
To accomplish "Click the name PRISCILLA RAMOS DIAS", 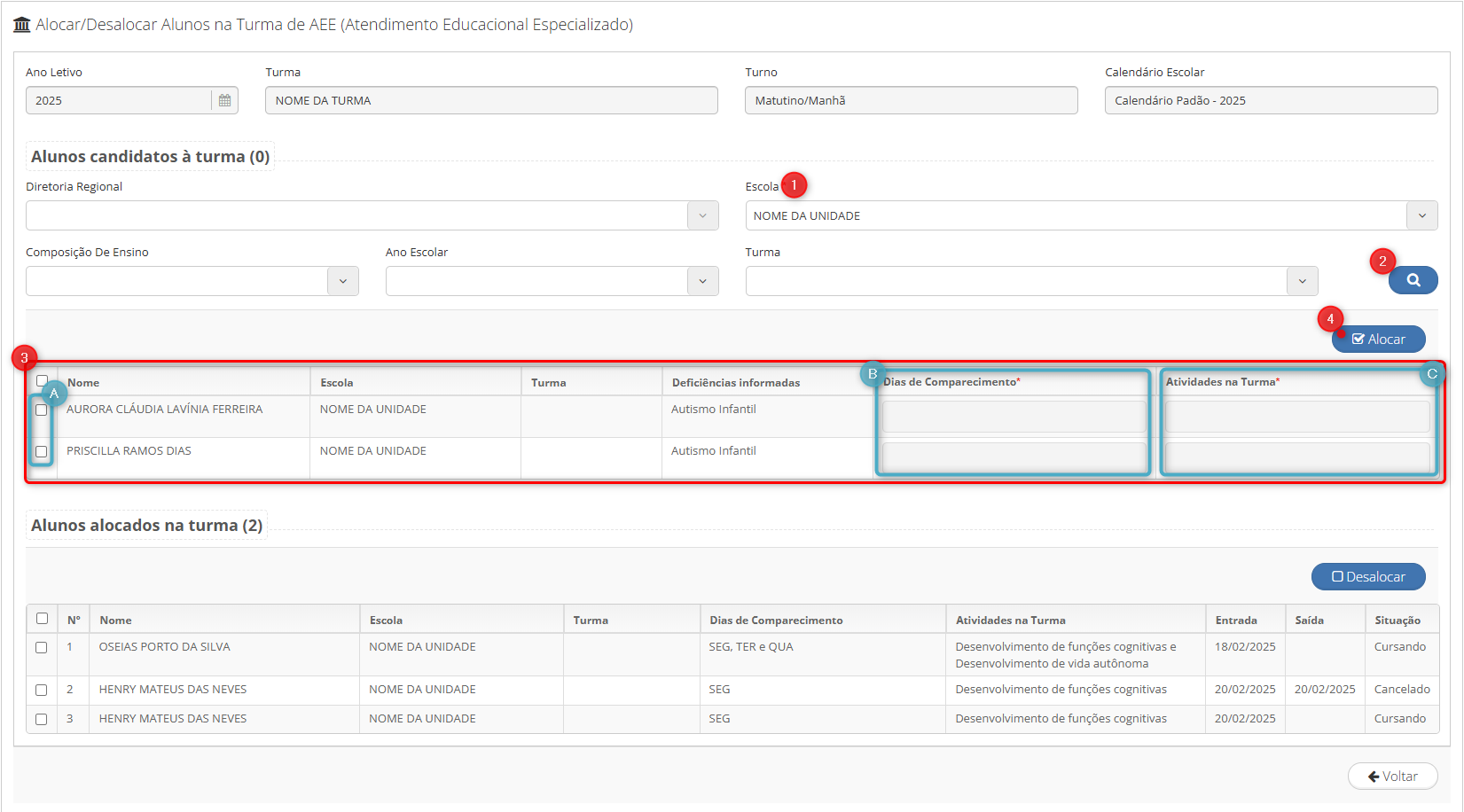I will [129, 450].
